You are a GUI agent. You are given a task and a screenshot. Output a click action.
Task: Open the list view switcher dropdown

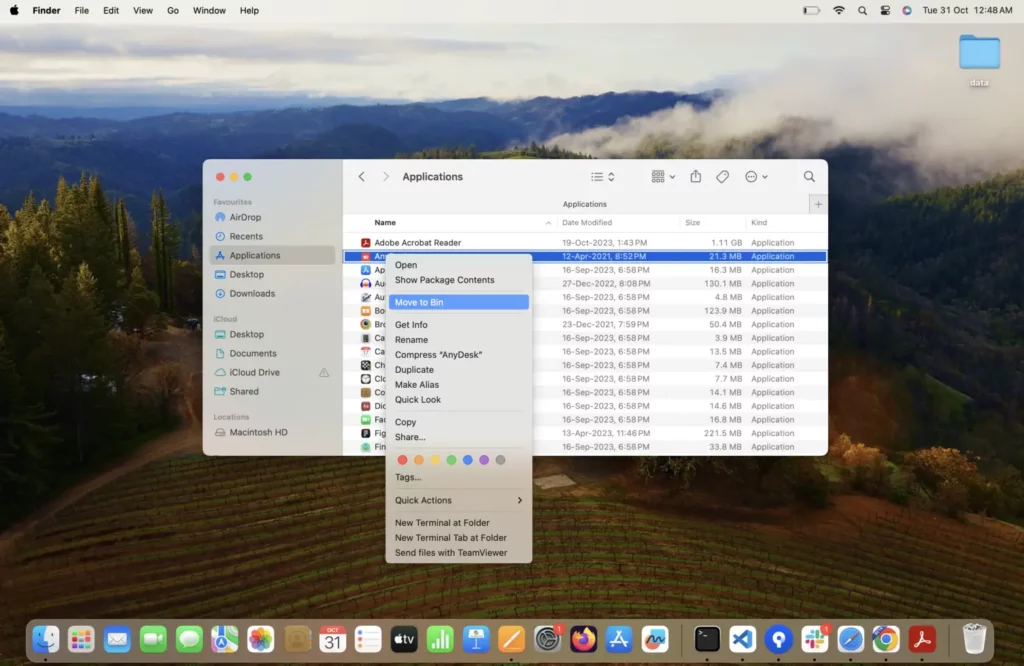[x=602, y=177]
